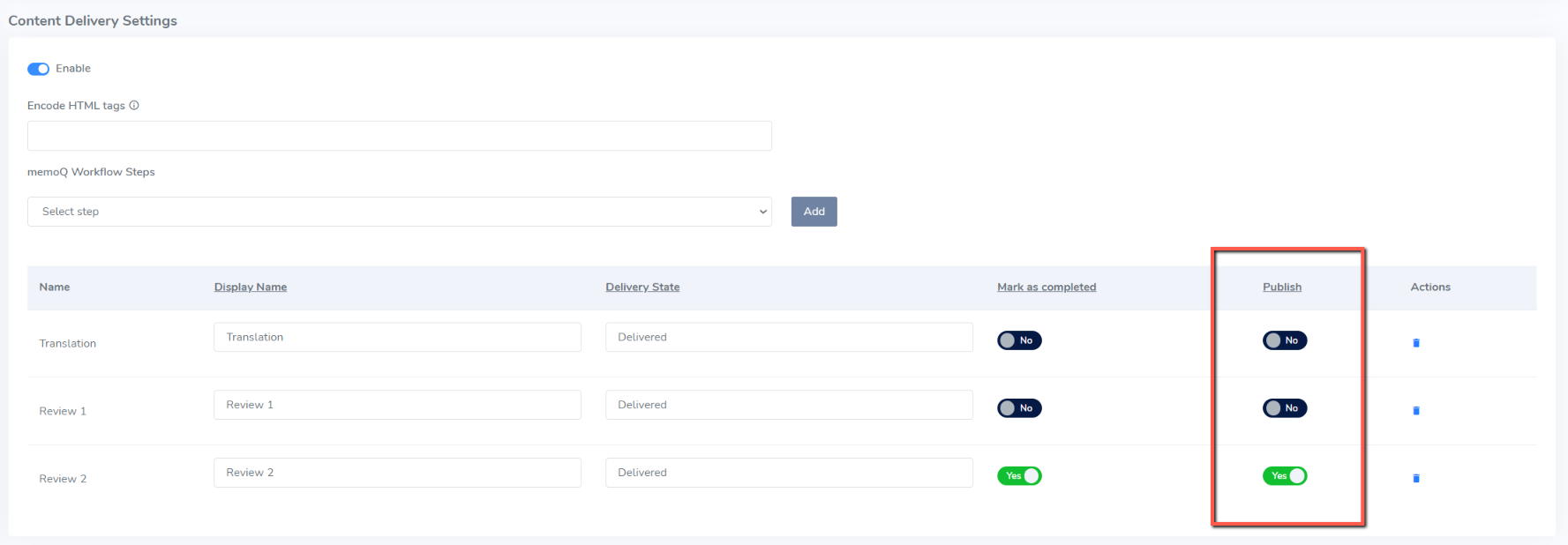Click the memoQ Workflow Steps label
Image resolution: width=1568 pixels, height=545 pixels.
(x=91, y=172)
